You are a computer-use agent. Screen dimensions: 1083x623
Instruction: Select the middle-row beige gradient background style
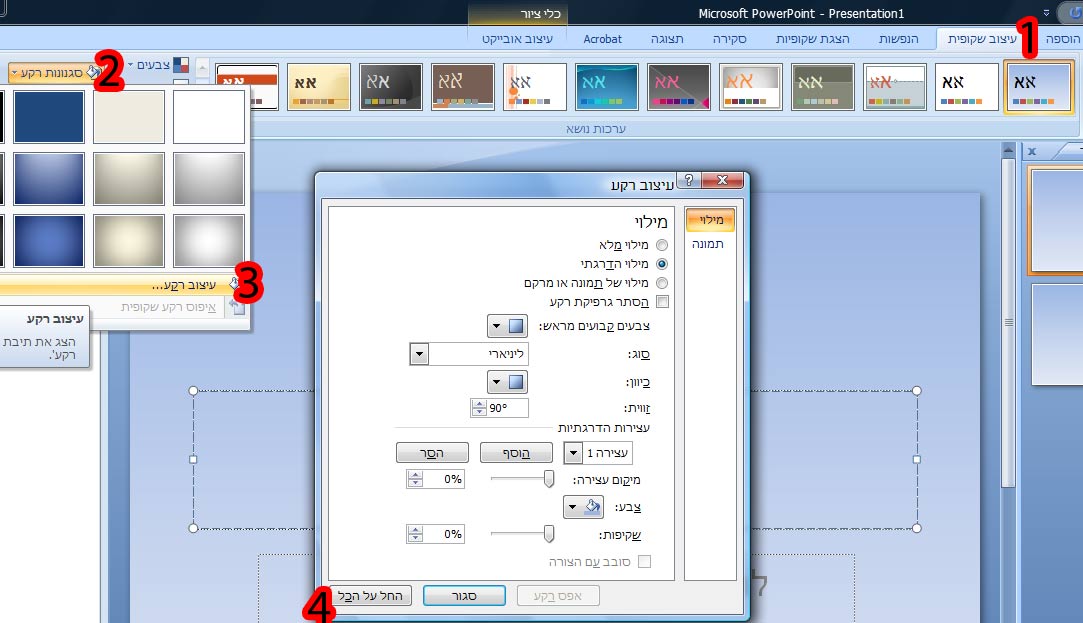point(129,179)
